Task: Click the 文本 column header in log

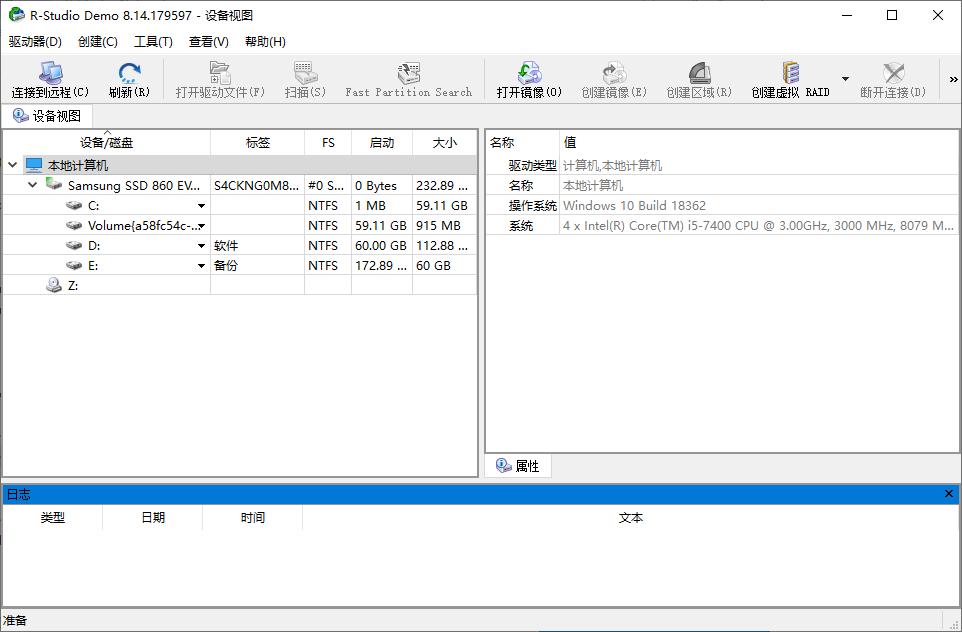Action: click(x=631, y=517)
